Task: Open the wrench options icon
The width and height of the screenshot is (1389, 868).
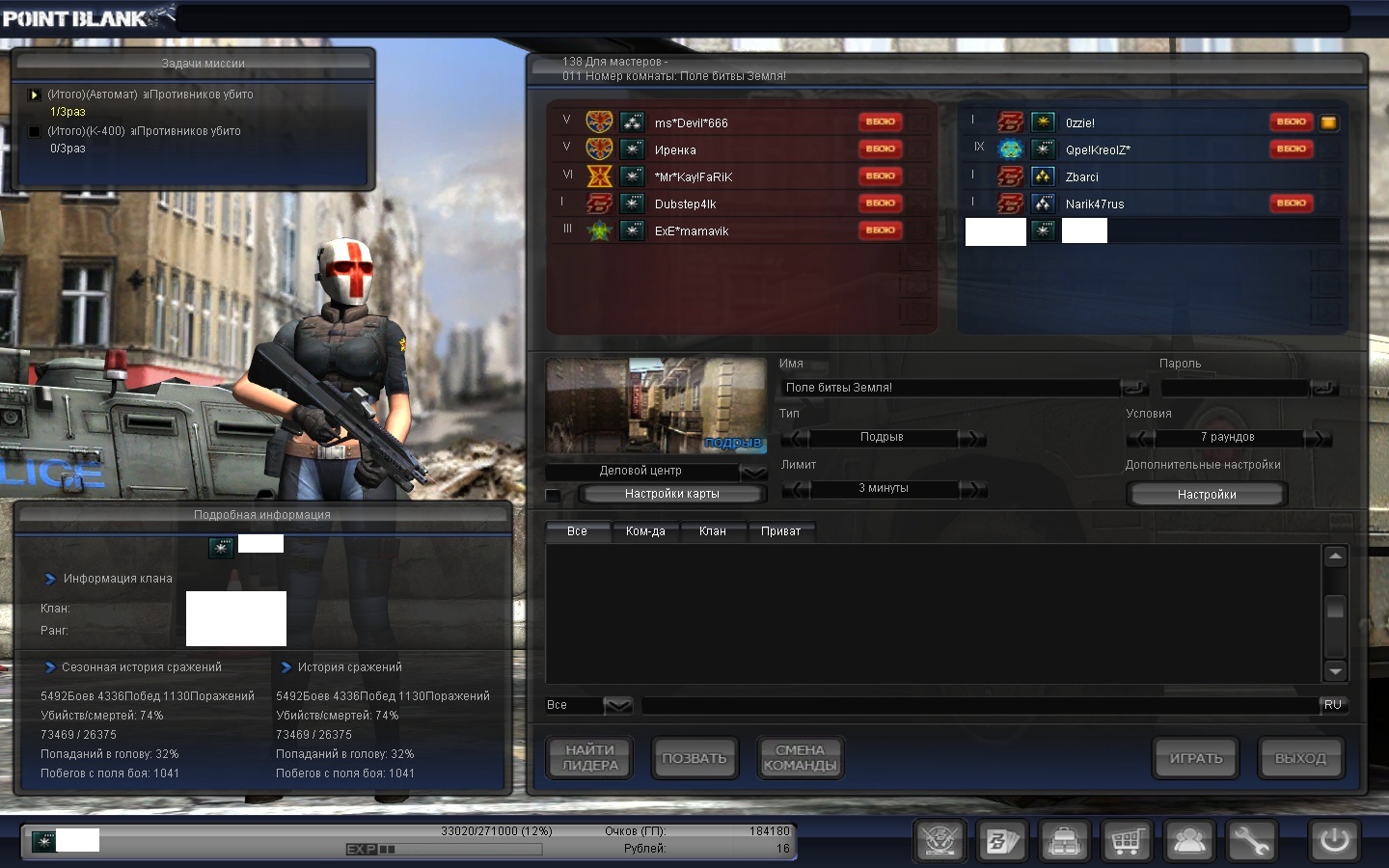Action: [x=1251, y=841]
